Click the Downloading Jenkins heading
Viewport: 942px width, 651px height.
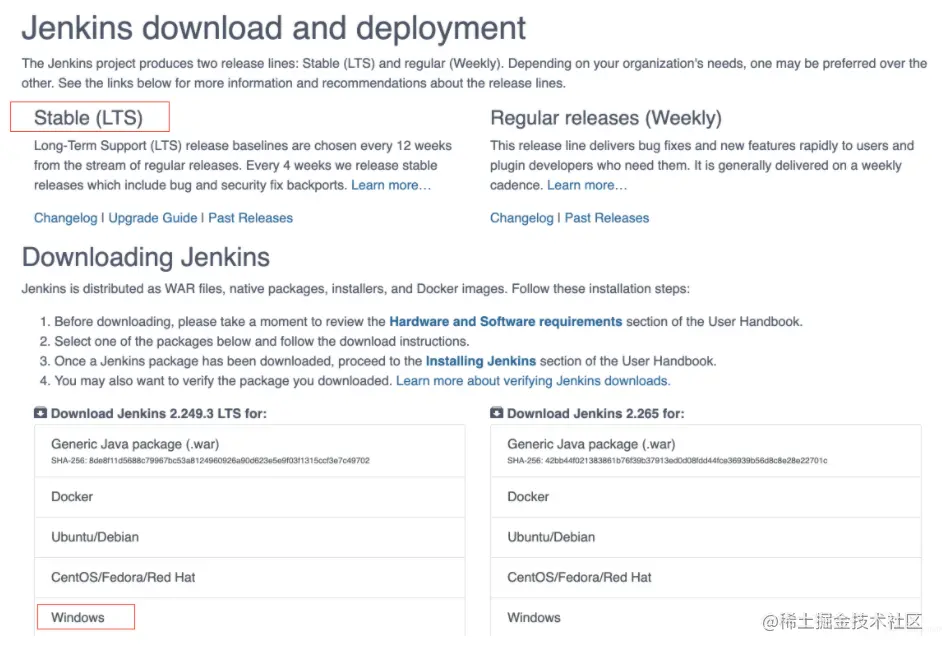146,257
